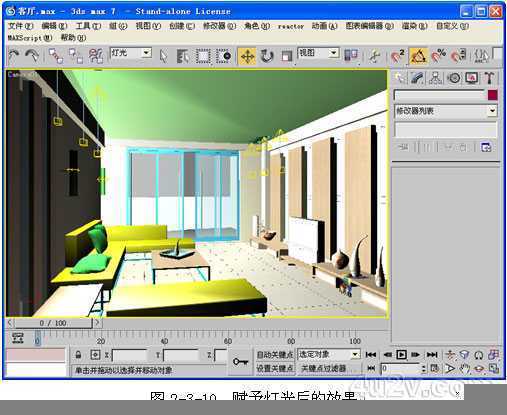The width and height of the screenshot is (507, 415).
Task: Open the 选定对象 key target dropdown
Action: pyautogui.click(x=329, y=354)
